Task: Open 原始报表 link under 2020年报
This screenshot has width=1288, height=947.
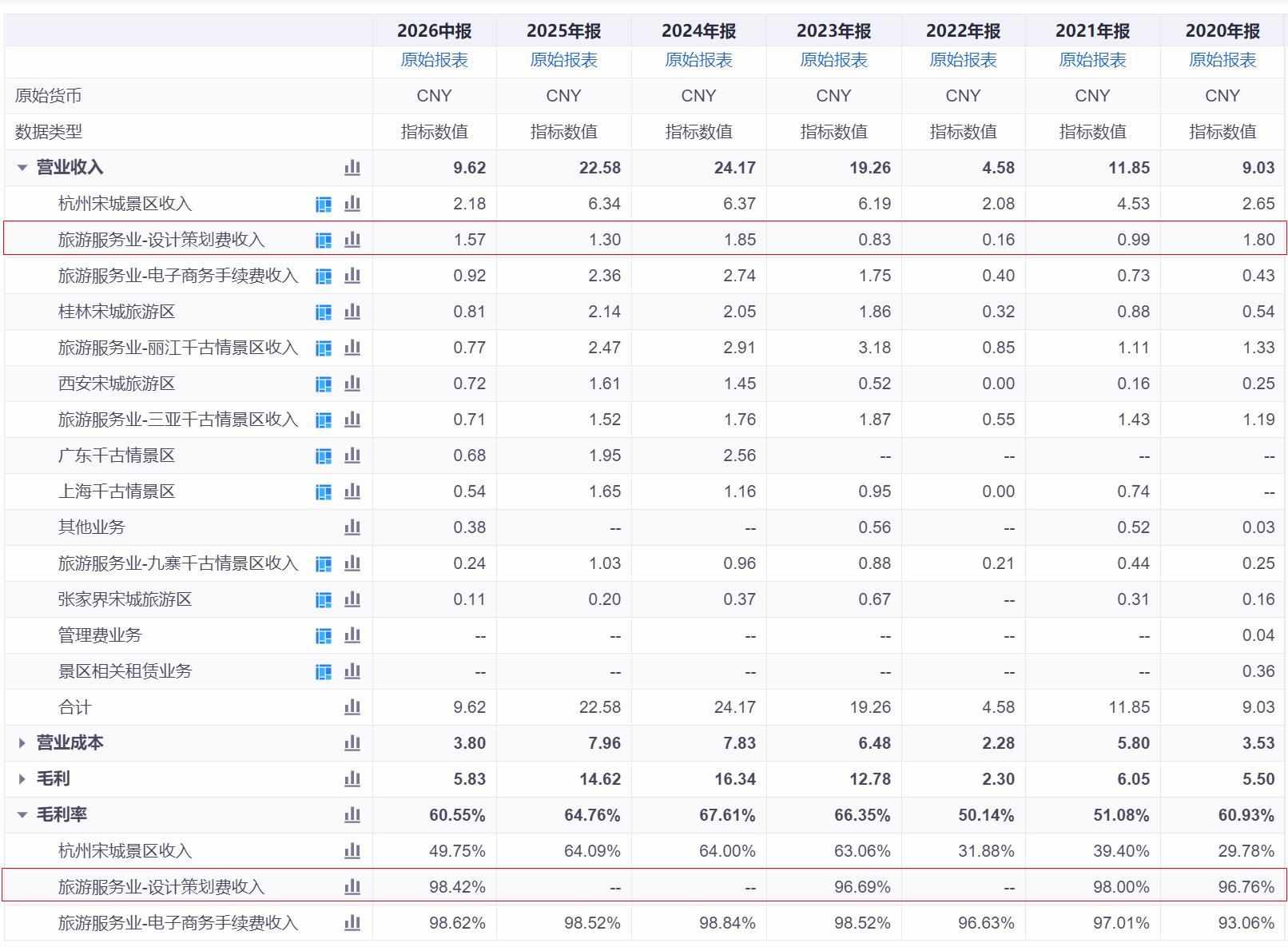Action: [1222, 60]
